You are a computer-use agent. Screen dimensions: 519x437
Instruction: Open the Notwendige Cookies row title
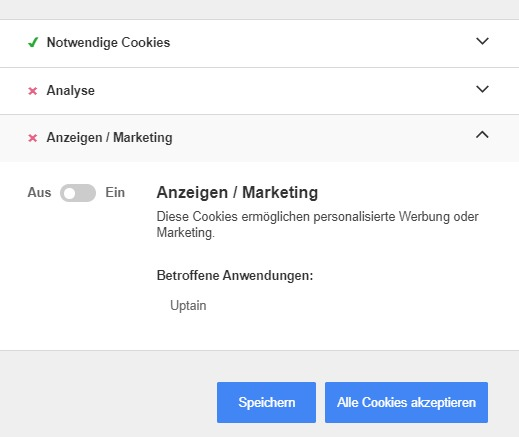point(108,42)
